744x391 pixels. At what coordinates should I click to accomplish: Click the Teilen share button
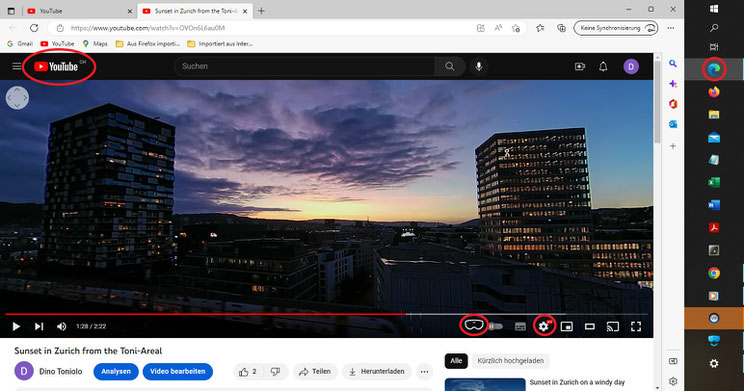pos(315,372)
